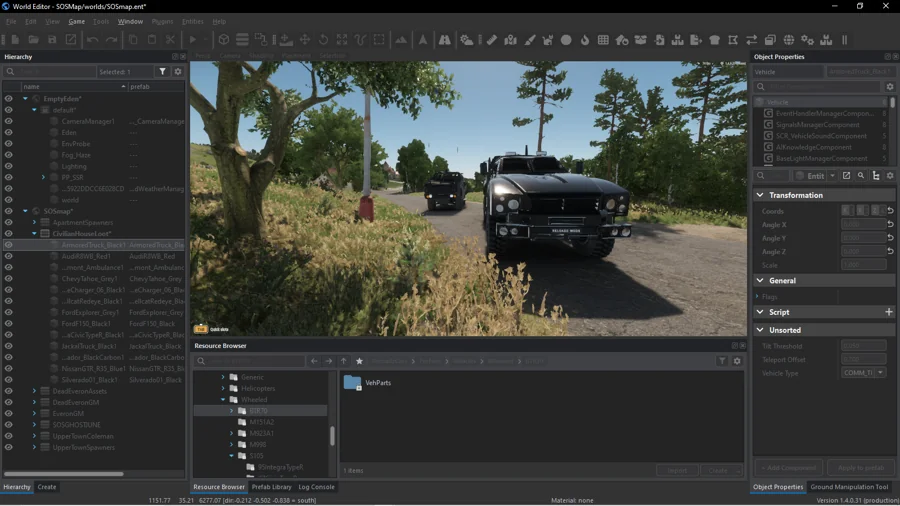Expand the ApartmentSpawners layer

34,223
